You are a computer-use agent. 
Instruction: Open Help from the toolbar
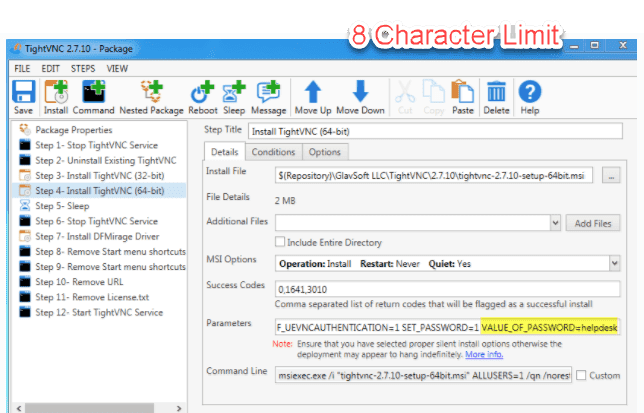coord(530,97)
